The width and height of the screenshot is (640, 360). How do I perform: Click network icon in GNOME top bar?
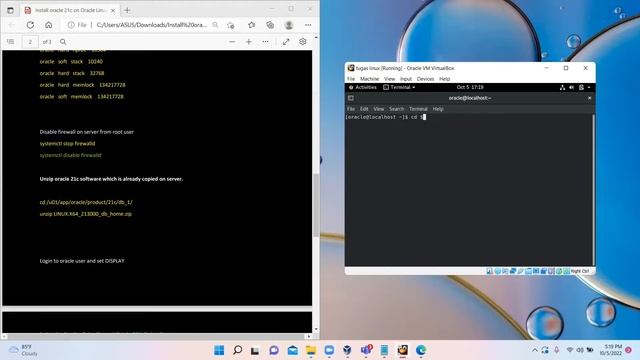pyautogui.click(x=562, y=87)
